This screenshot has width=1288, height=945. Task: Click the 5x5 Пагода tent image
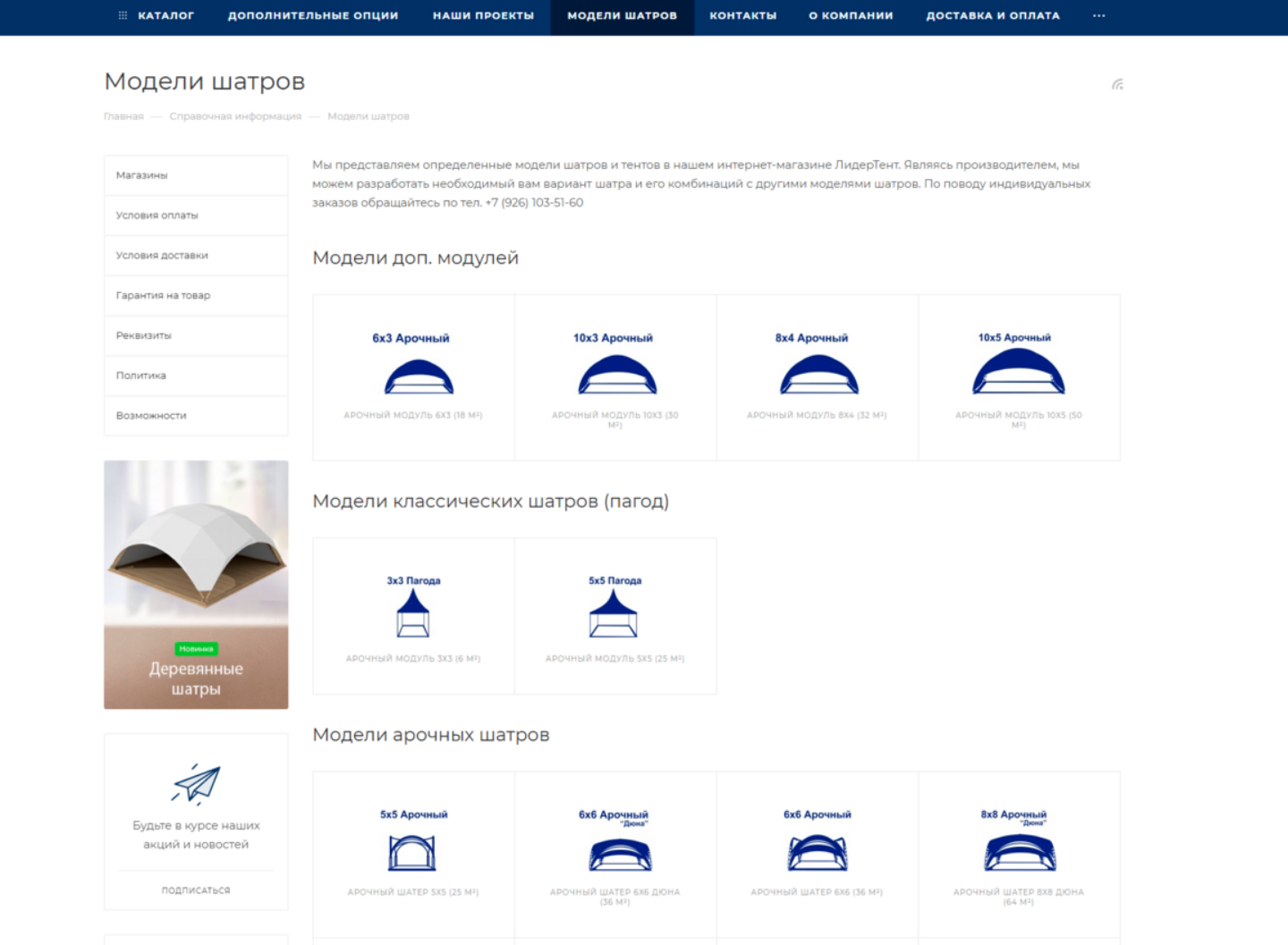[x=614, y=606]
